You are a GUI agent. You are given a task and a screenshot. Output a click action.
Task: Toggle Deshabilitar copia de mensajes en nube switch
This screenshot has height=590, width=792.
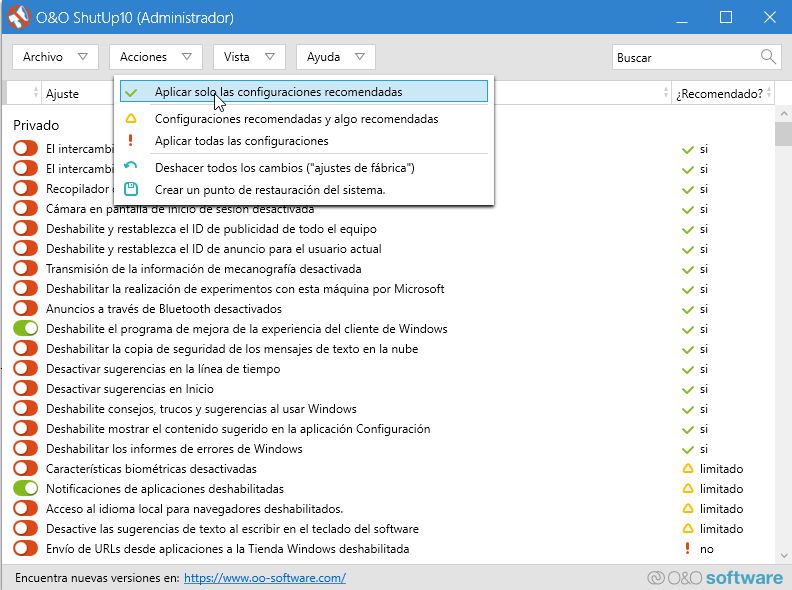coord(25,349)
